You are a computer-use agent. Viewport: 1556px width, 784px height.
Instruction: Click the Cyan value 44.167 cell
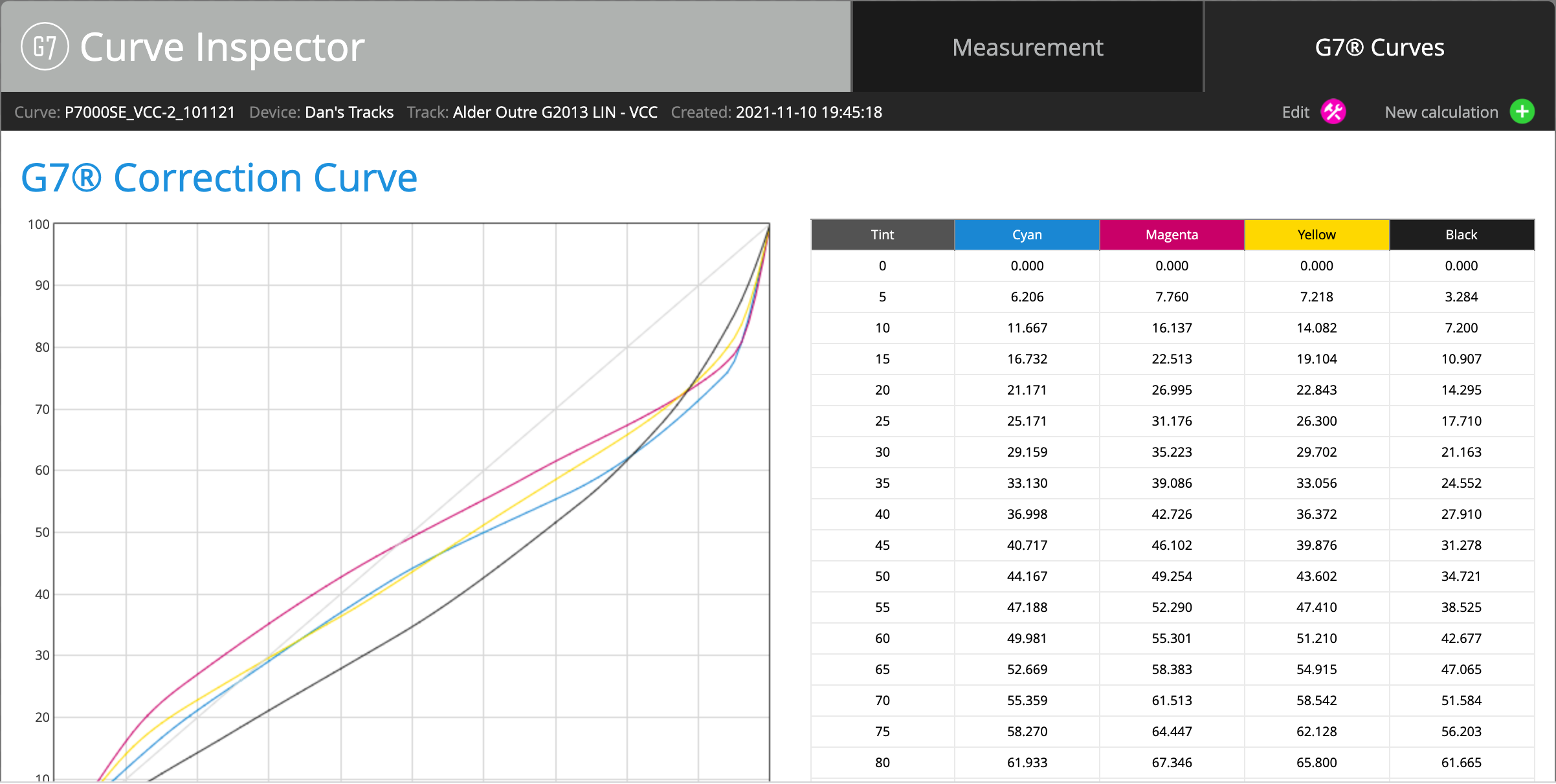(x=1027, y=576)
